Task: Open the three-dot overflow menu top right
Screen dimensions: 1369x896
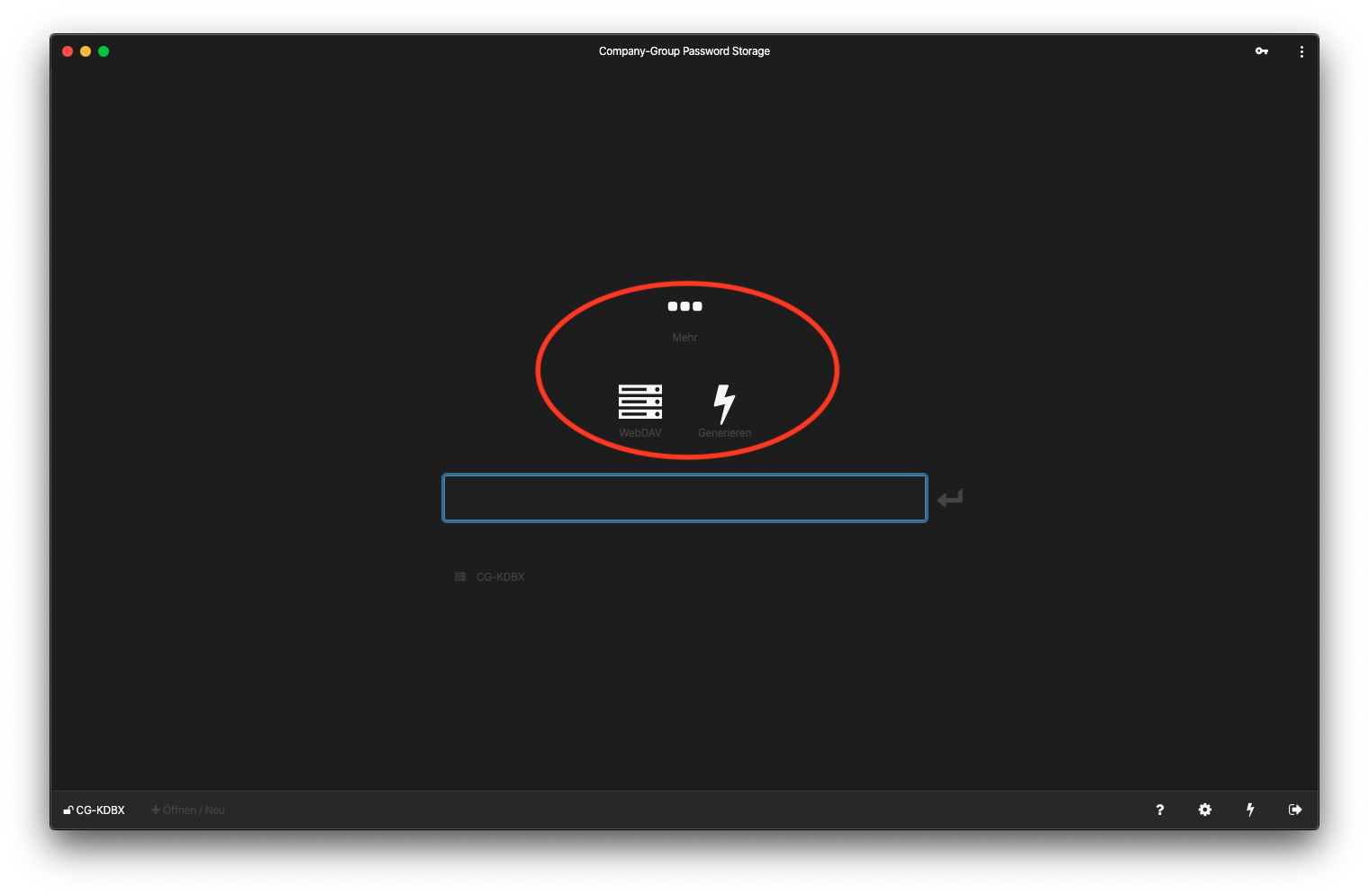Action: click(1301, 51)
